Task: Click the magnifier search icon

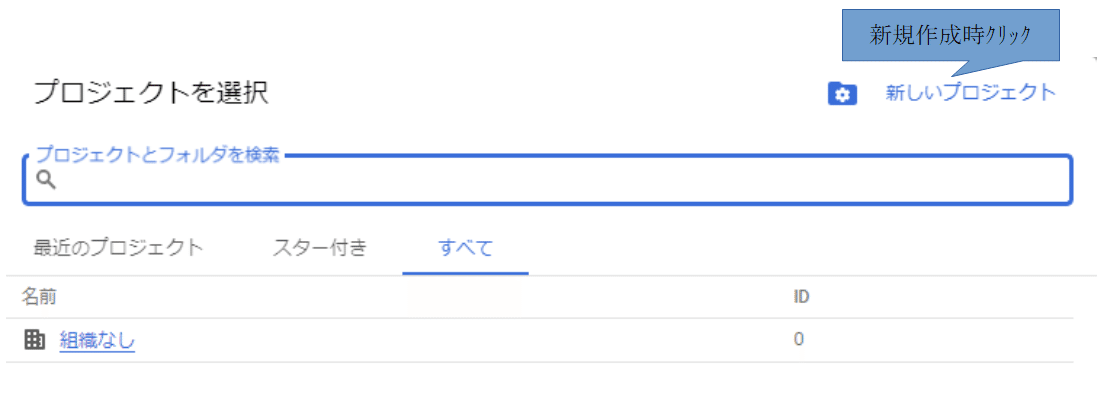Action: (x=46, y=181)
